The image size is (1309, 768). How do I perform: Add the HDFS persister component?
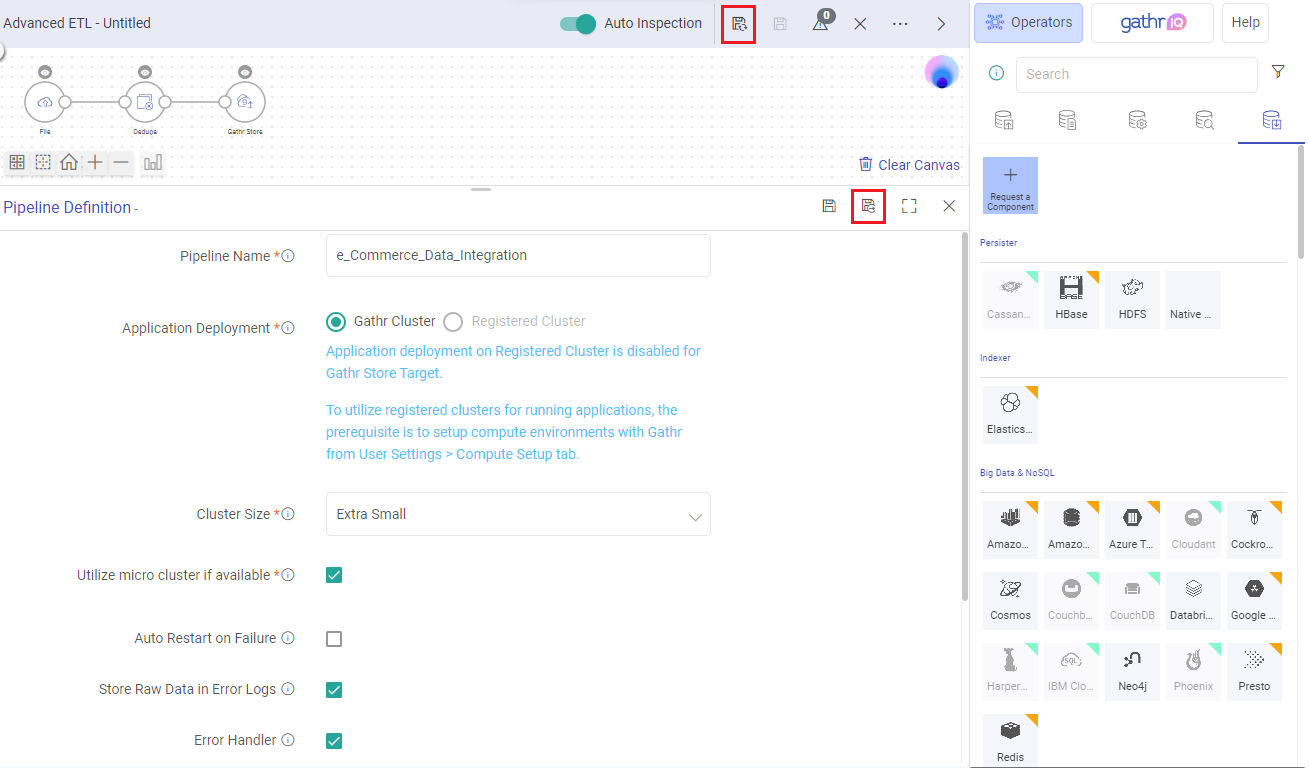(x=1133, y=299)
